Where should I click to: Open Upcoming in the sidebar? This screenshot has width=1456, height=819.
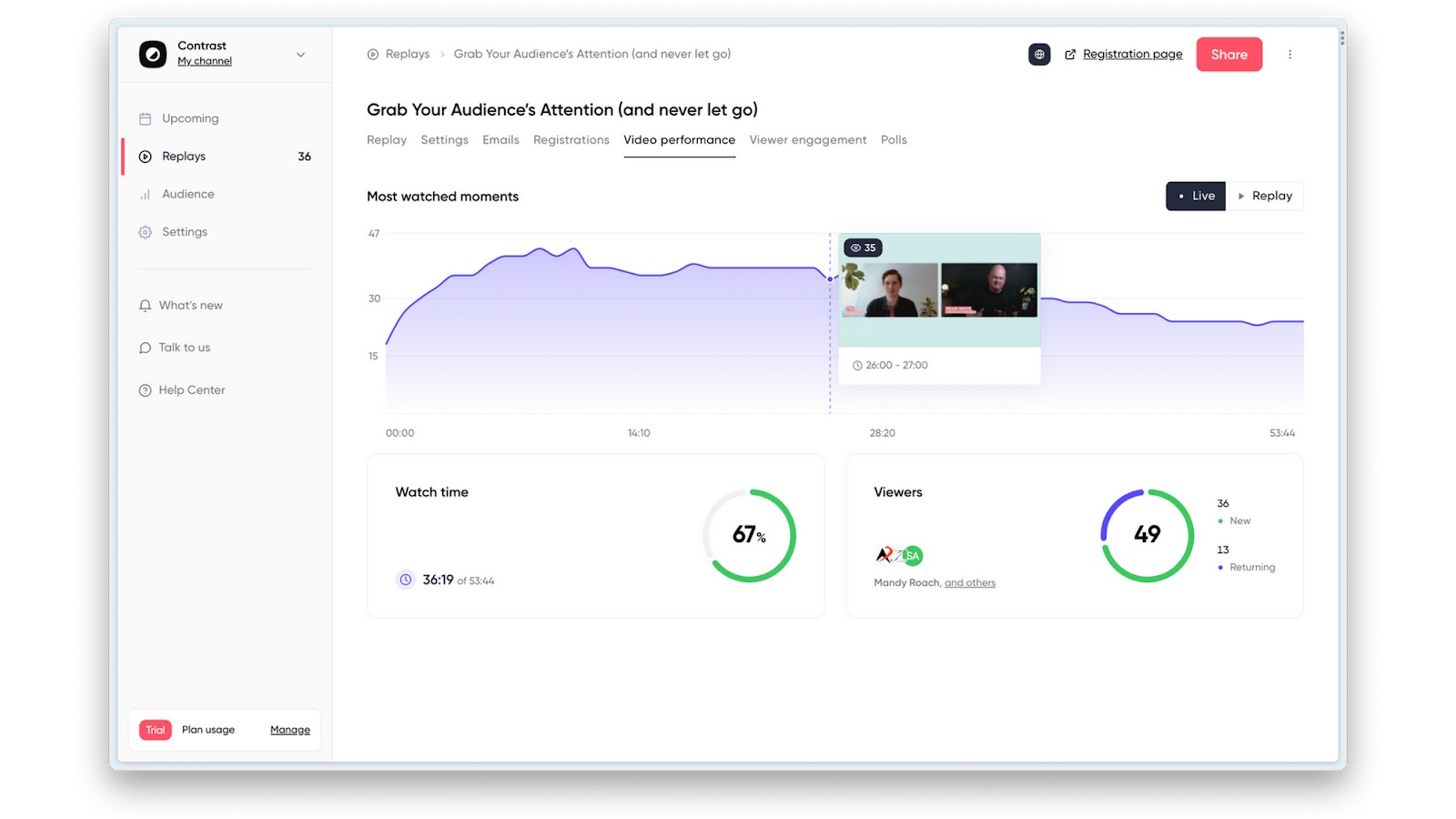(x=190, y=118)
